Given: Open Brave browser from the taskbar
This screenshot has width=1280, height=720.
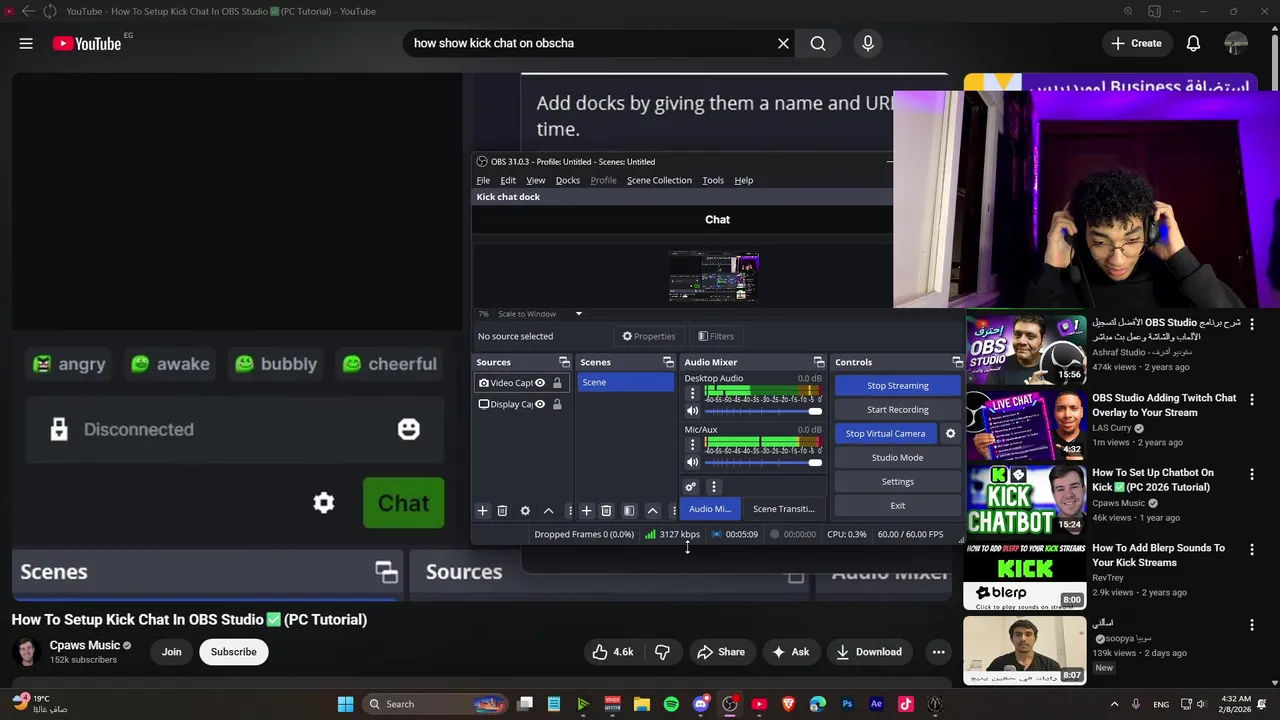Looking at the screenshot, I should click(x=789, y=704).
